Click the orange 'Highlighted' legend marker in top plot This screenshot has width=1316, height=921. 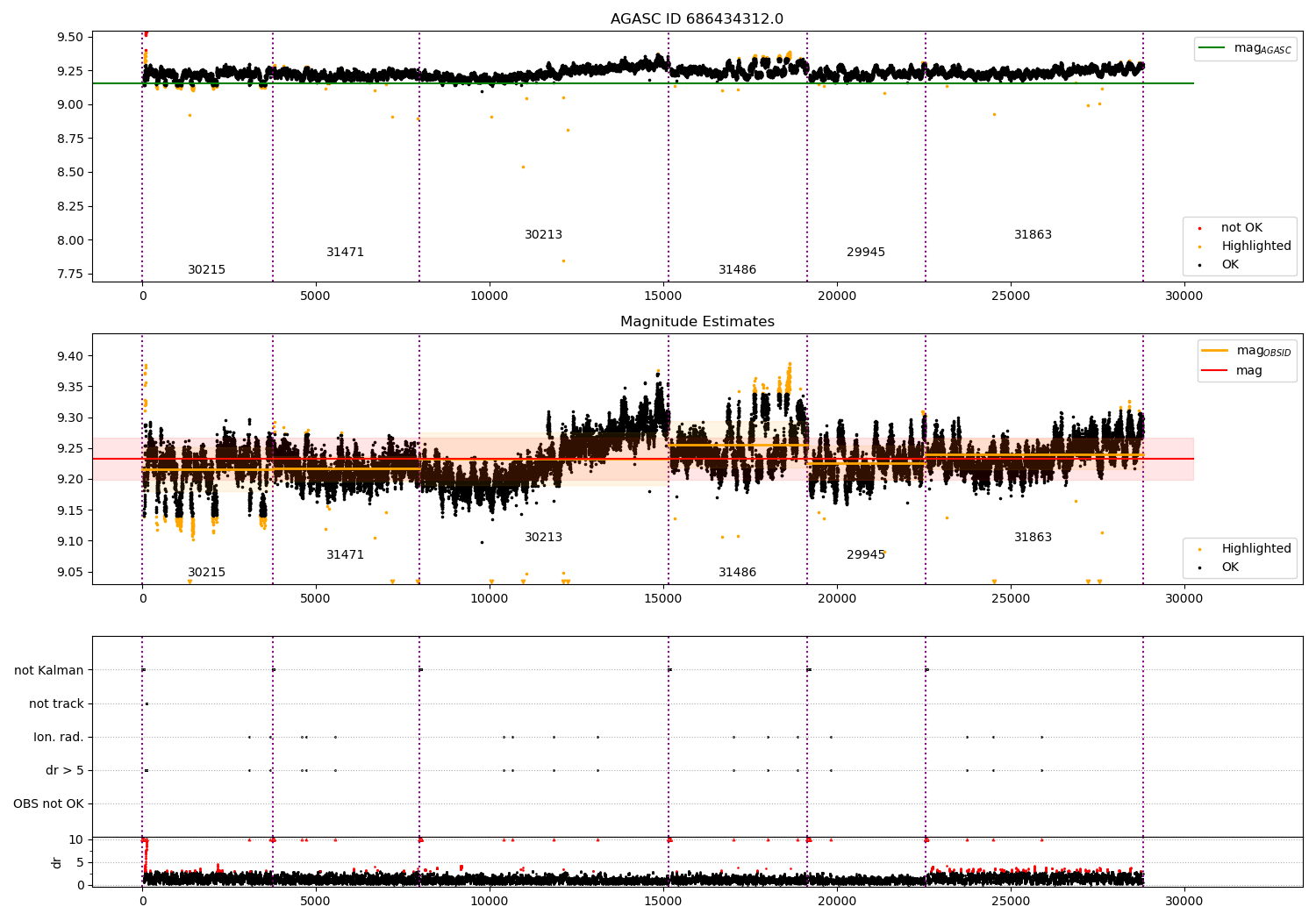[x=1199, y=246]
